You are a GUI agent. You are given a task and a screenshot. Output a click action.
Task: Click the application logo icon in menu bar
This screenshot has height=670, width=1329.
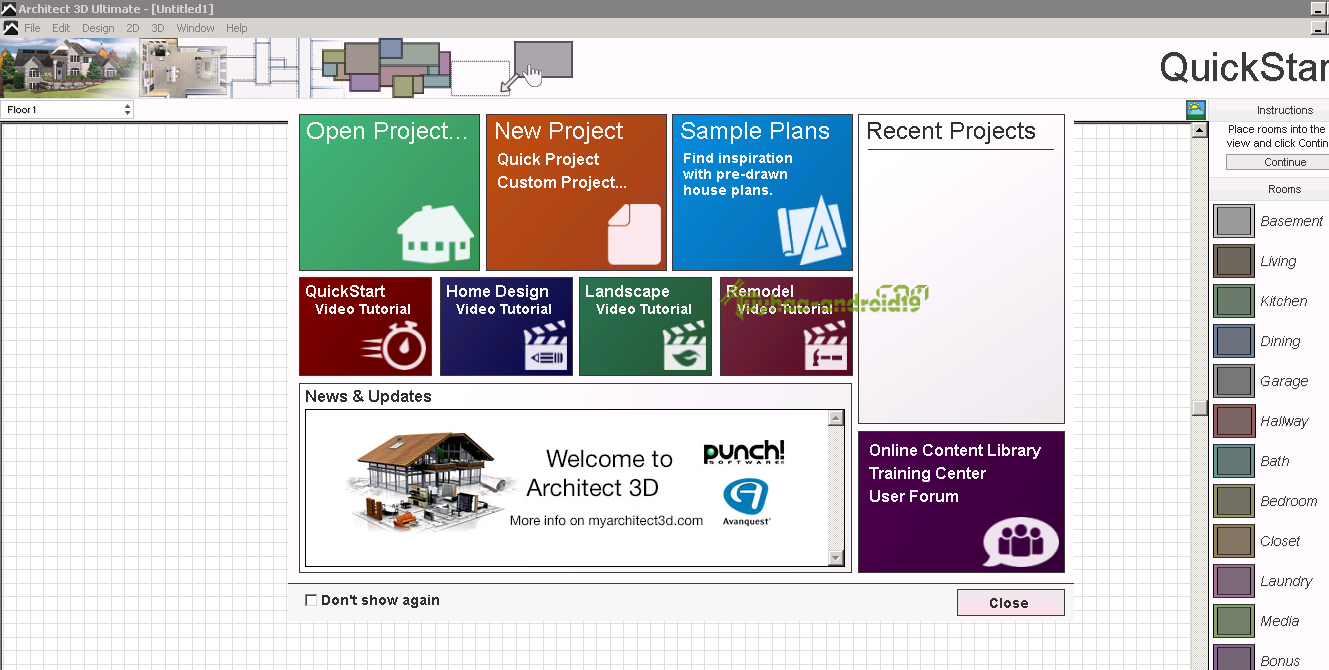[10, 27]
